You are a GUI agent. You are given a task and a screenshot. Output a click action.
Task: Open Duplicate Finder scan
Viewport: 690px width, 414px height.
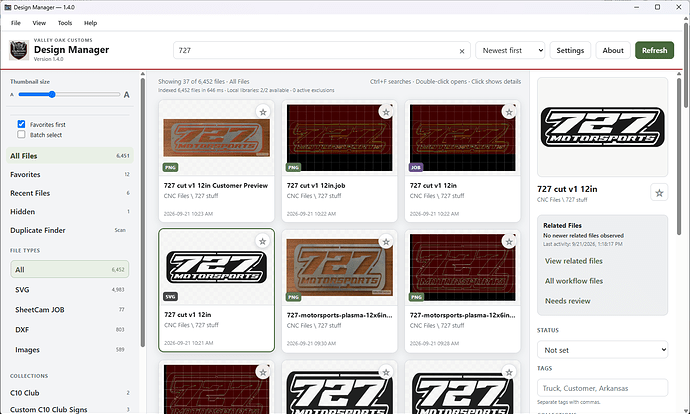70,230
